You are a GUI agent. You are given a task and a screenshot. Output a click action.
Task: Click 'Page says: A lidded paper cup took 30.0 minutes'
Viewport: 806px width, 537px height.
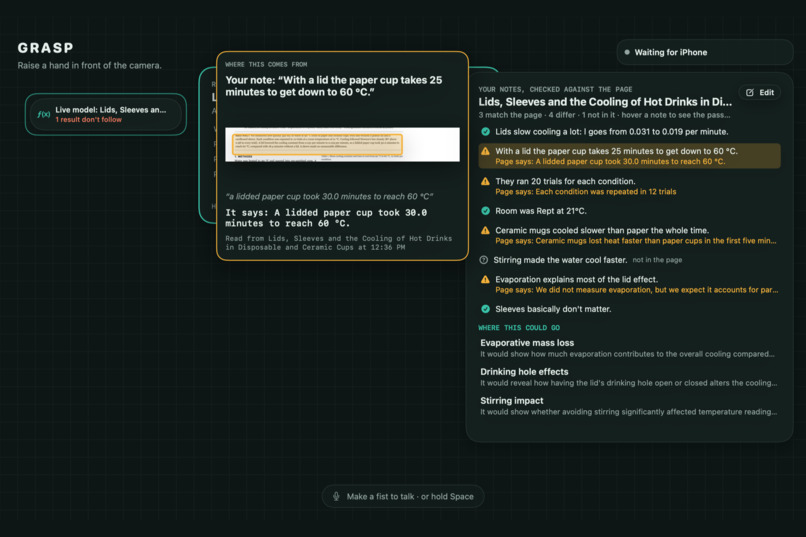click(610, 161)
